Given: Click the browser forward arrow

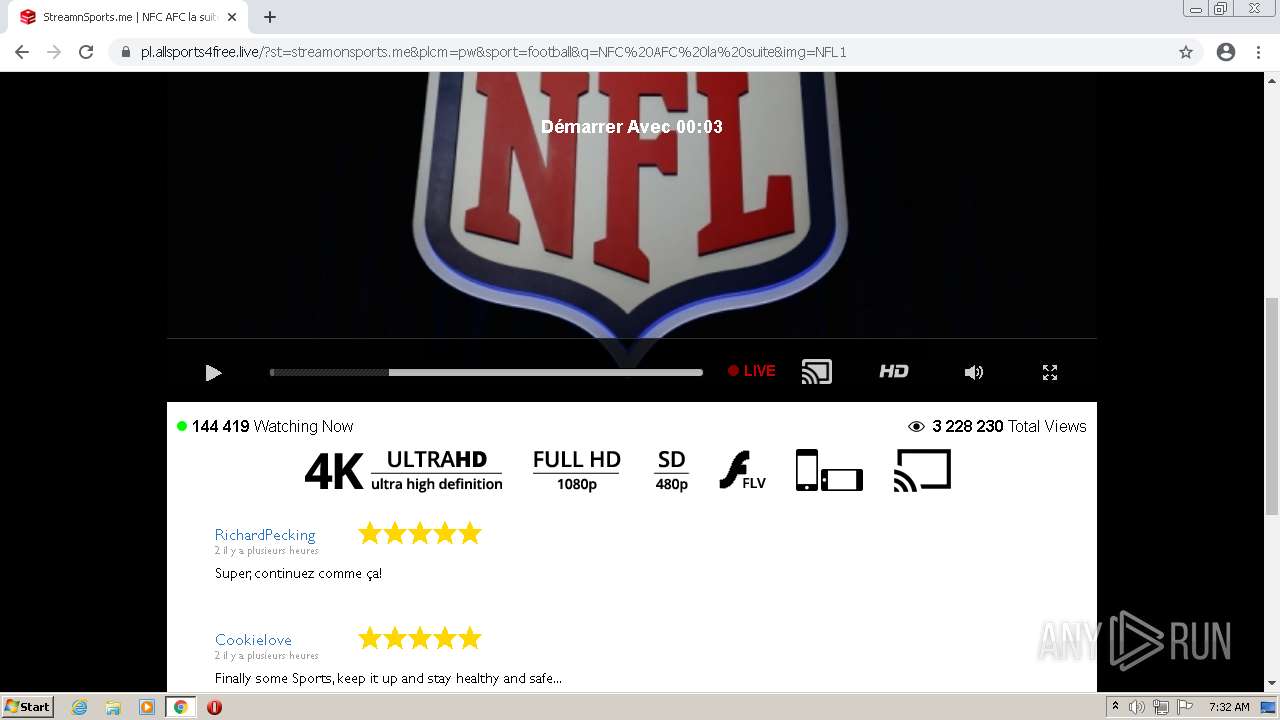Looking at the screenshot, I should [54, 52].
